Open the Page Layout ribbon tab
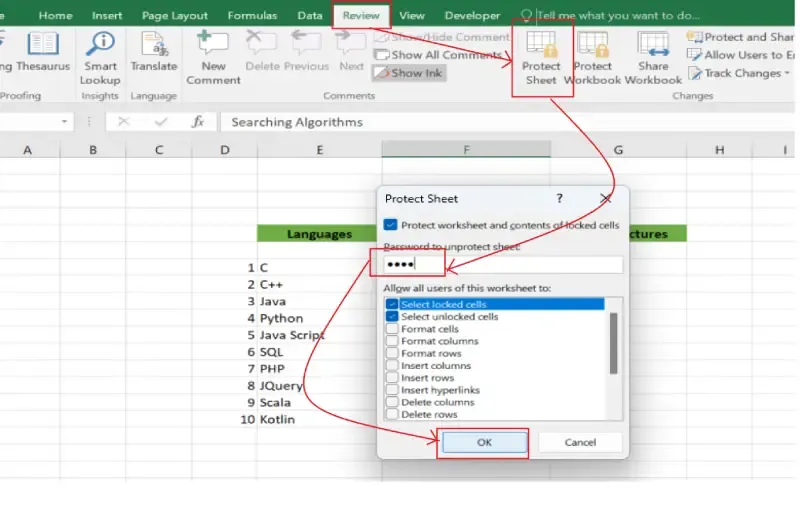This screenshot has height=507, width=800. click(x=174, y=15)
